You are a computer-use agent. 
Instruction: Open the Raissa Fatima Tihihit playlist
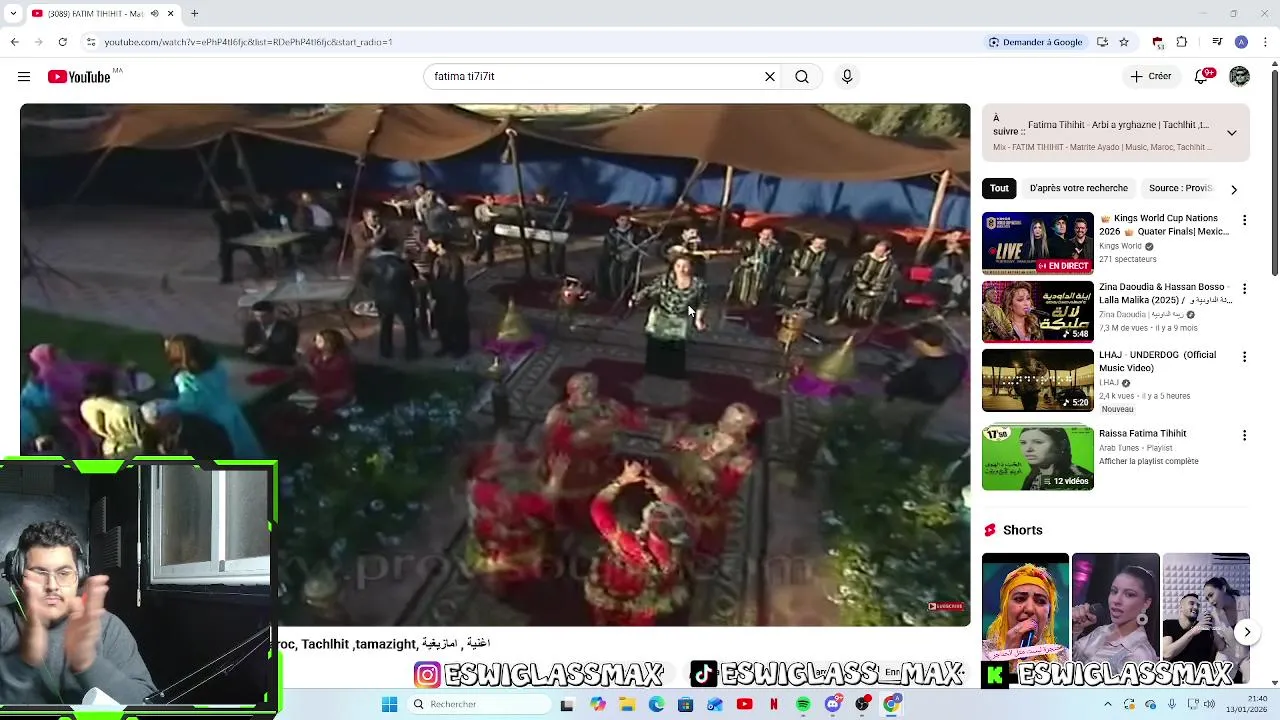[1037, 458]
